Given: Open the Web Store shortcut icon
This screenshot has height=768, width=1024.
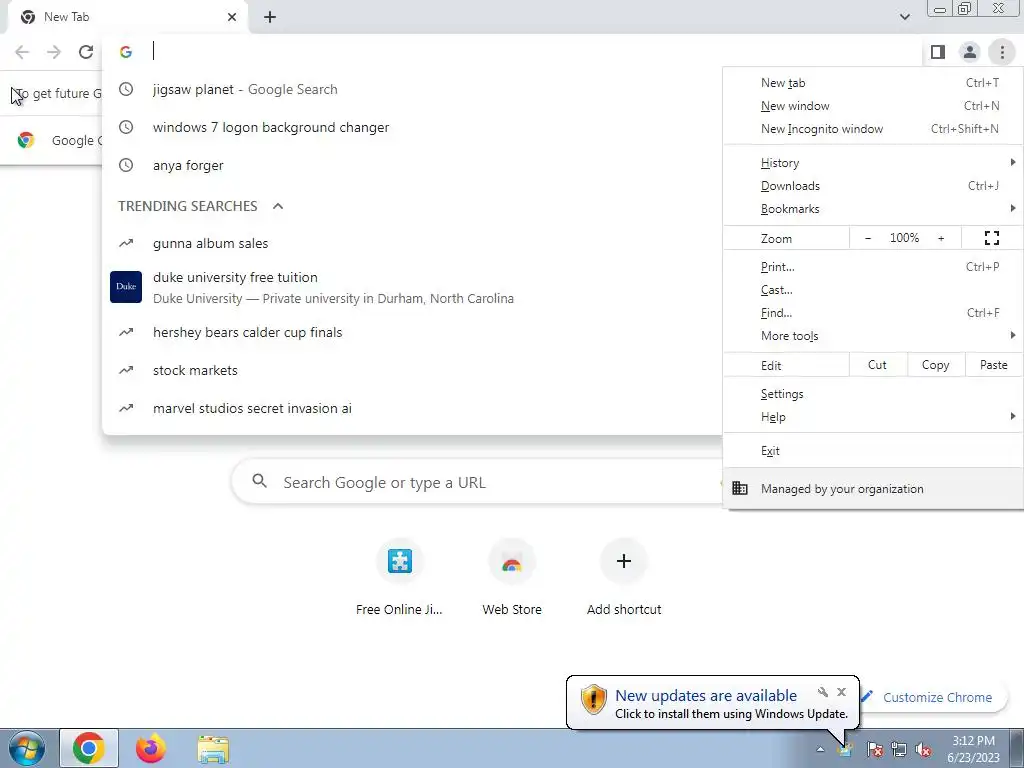Looking at the screenshot, I should click(512, 561).
